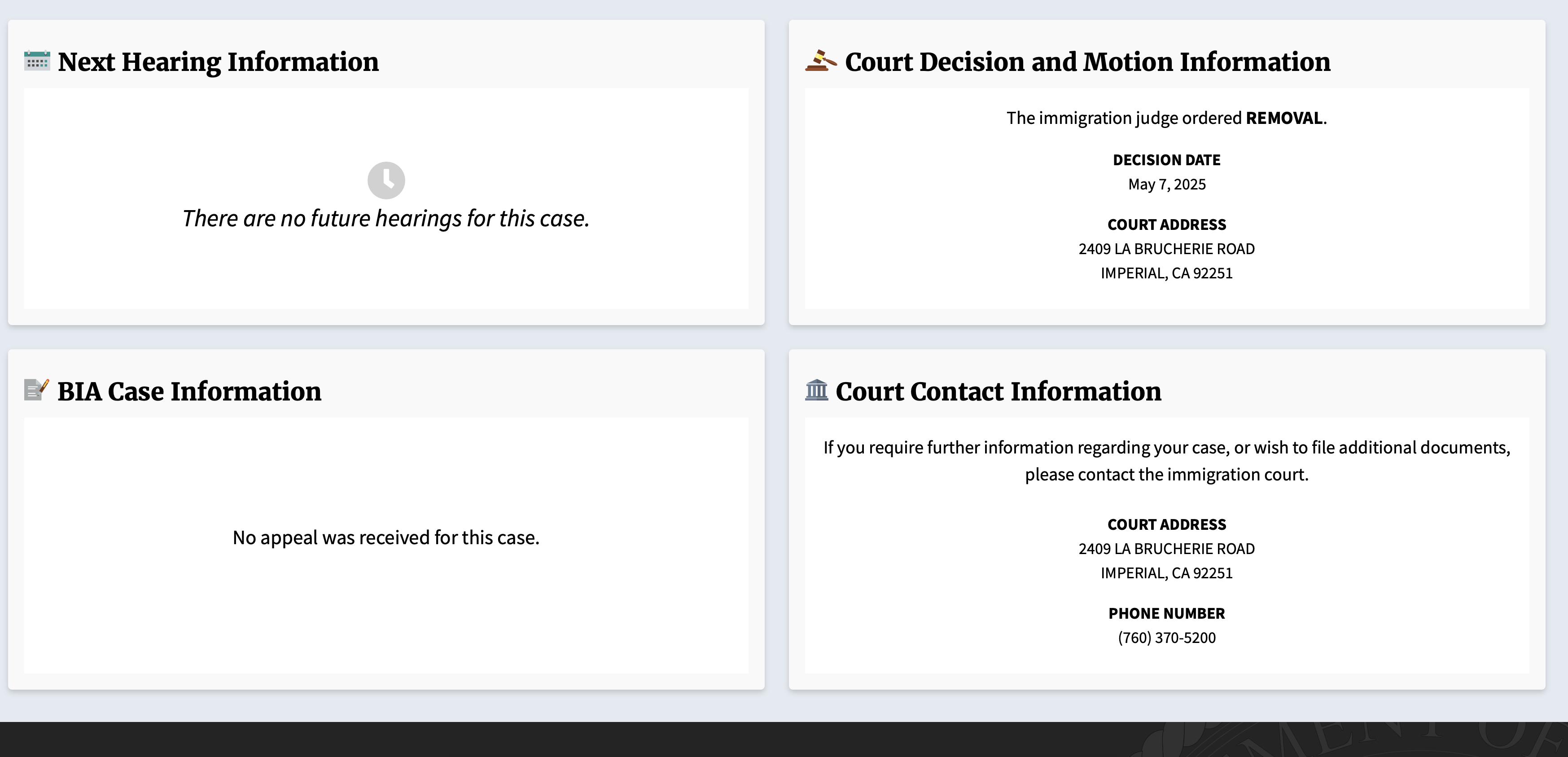Click 2409 LA BRUCHERIE ROAD in decision panel
Screen dimensions: 1568x757
(x=1166, y=249)
